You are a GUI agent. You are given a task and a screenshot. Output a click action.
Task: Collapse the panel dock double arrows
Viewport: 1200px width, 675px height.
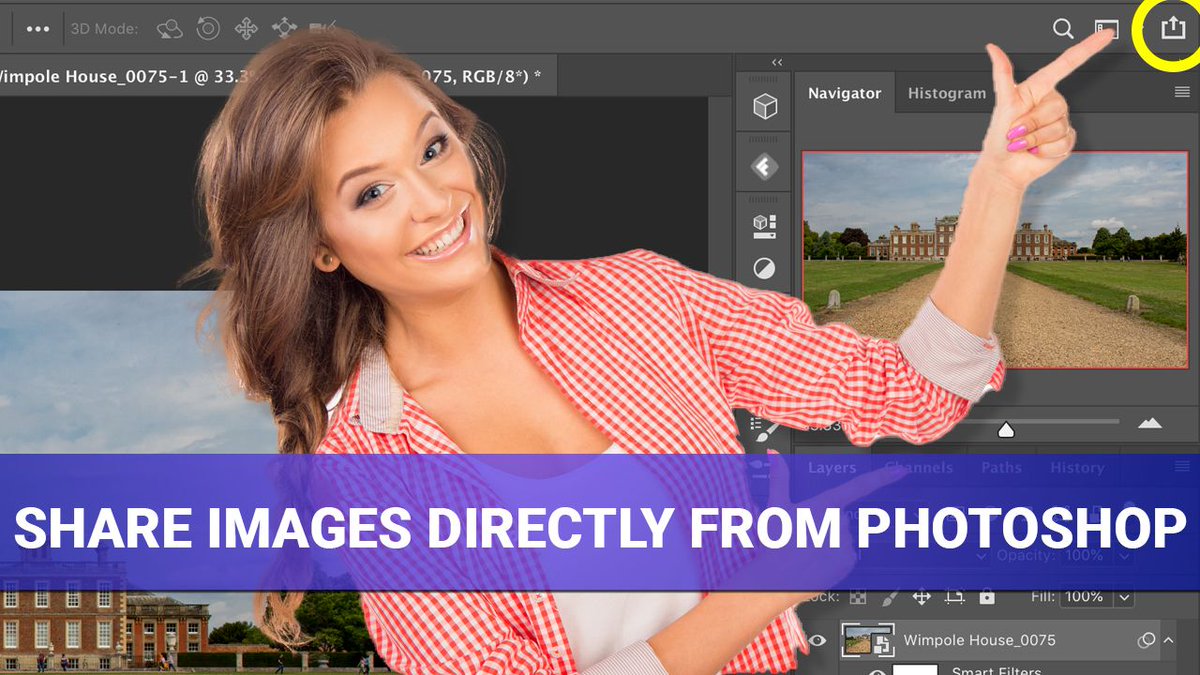[x=777, y=62]
